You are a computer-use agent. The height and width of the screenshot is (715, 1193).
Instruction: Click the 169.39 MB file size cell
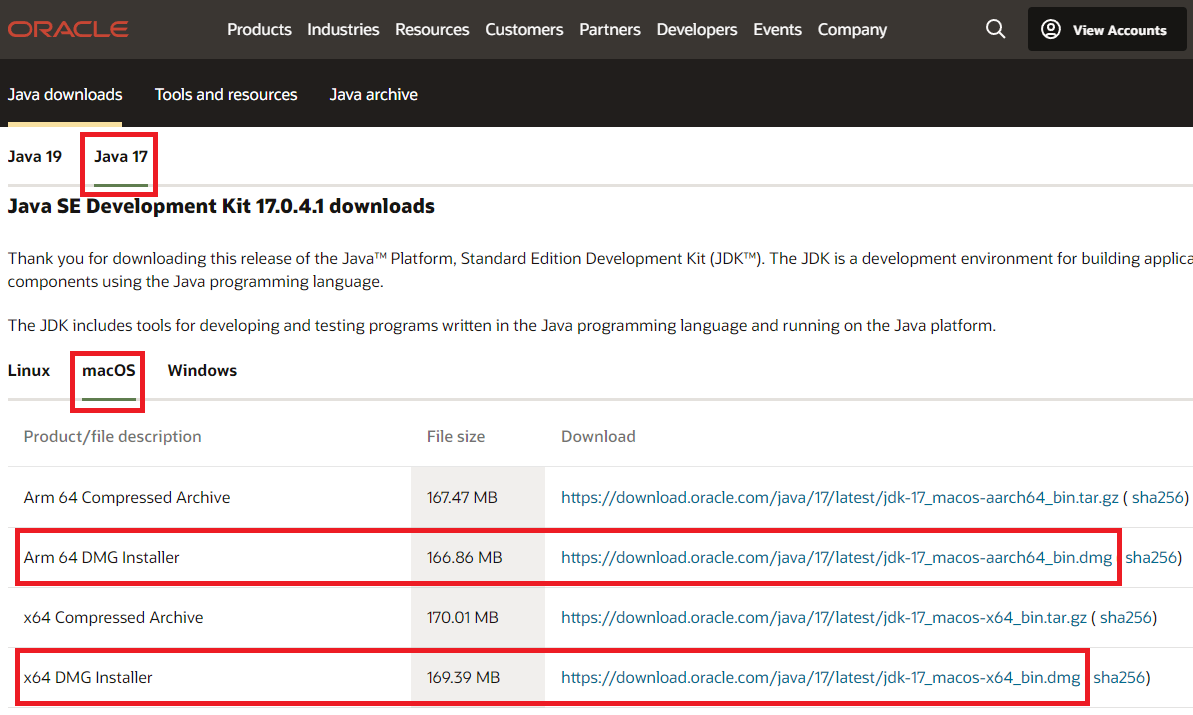tap(478, 678)
